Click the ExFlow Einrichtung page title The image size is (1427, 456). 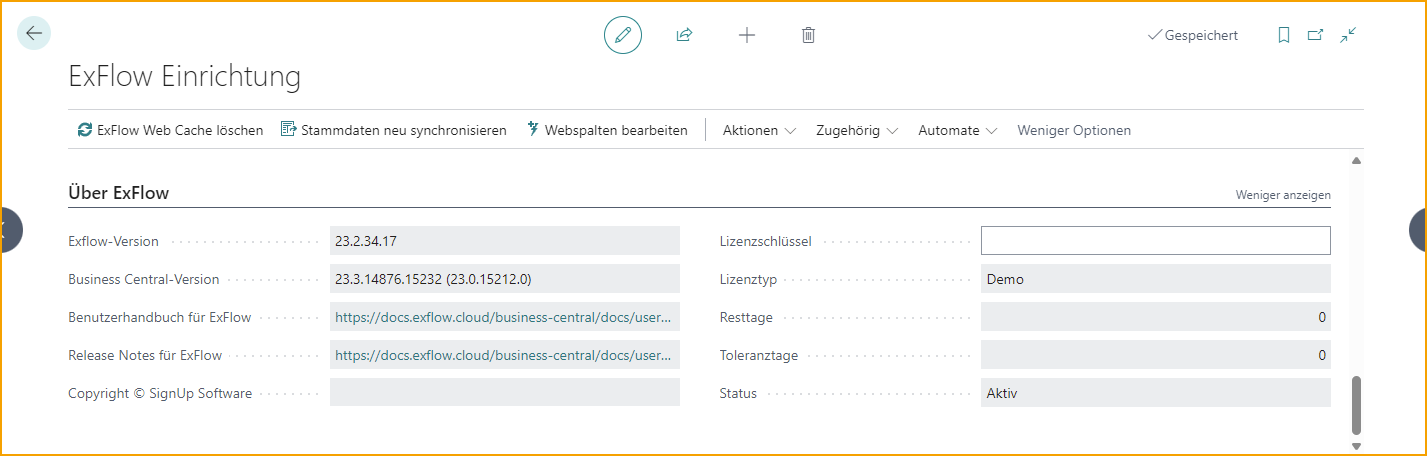(x=184, y=76)
